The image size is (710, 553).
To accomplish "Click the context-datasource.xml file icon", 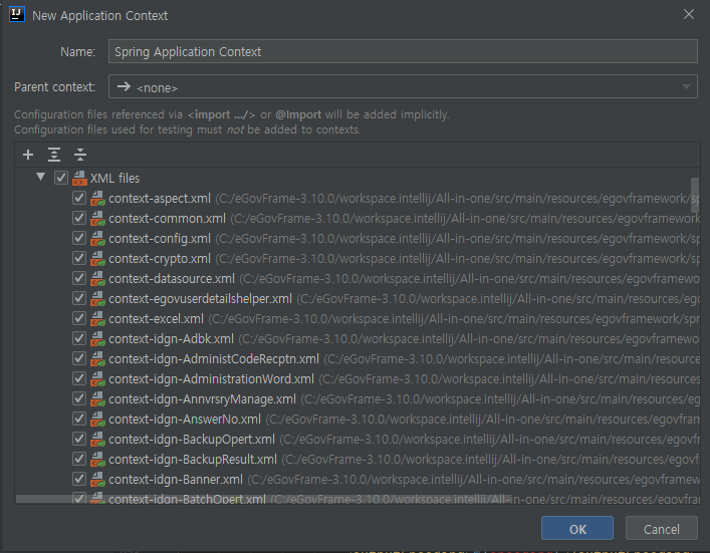I will 97,278.
